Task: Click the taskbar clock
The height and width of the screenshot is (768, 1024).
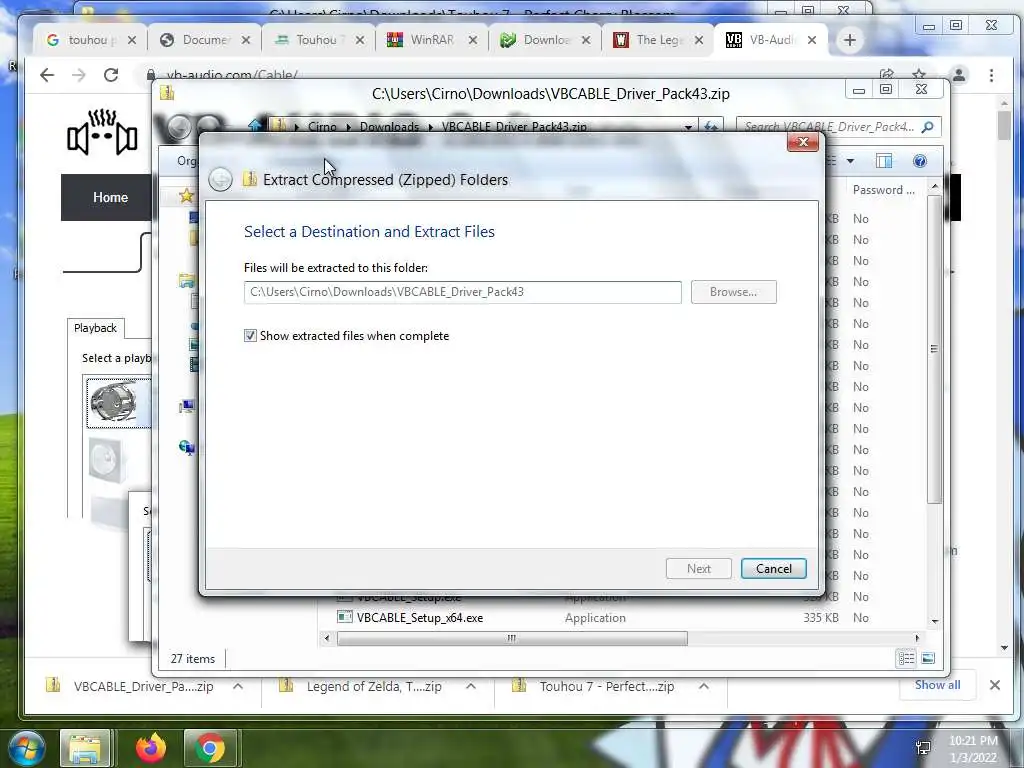Action: tap(973, 749)
